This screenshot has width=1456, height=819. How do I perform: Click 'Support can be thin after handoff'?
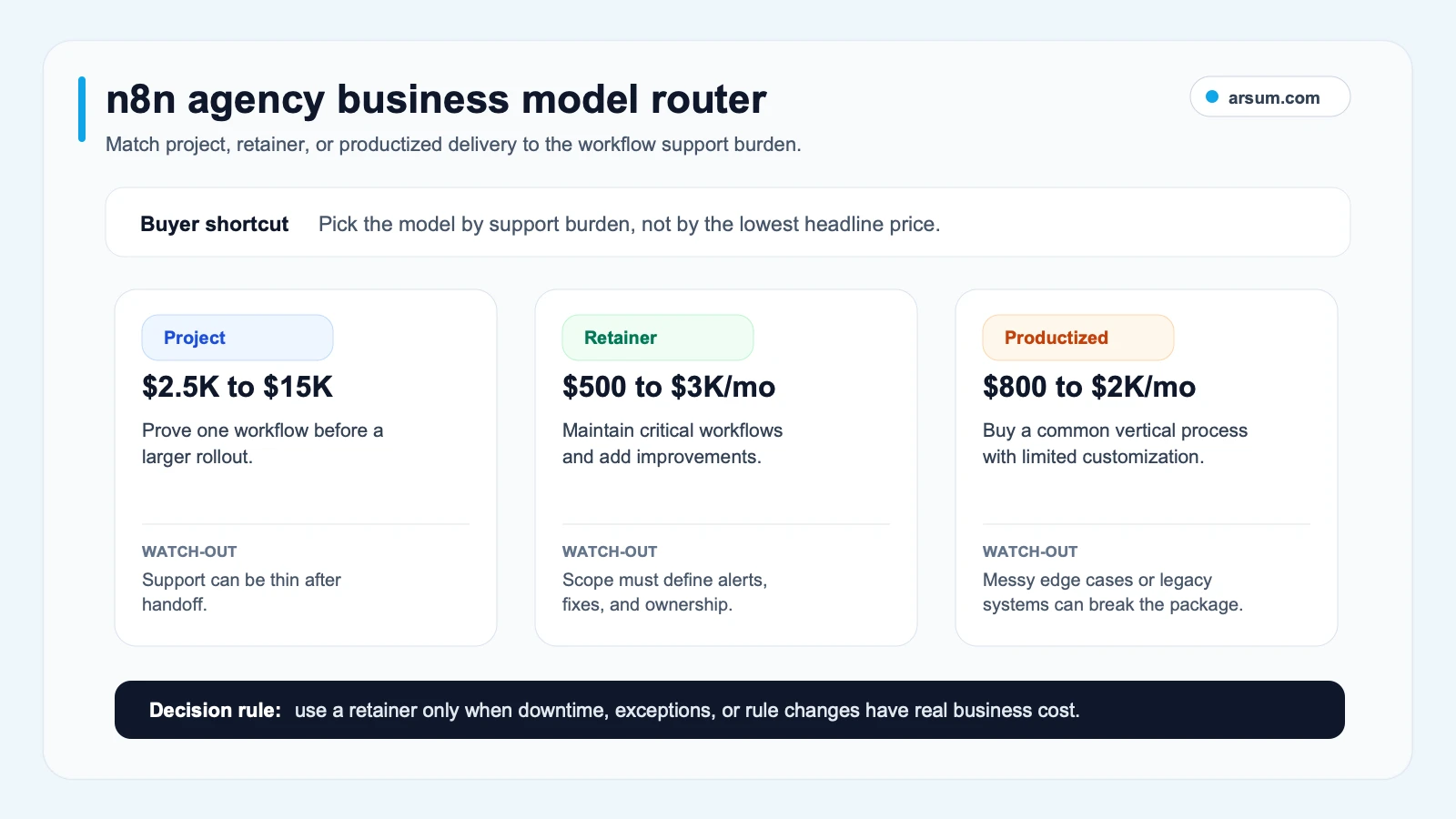point(241,591)
